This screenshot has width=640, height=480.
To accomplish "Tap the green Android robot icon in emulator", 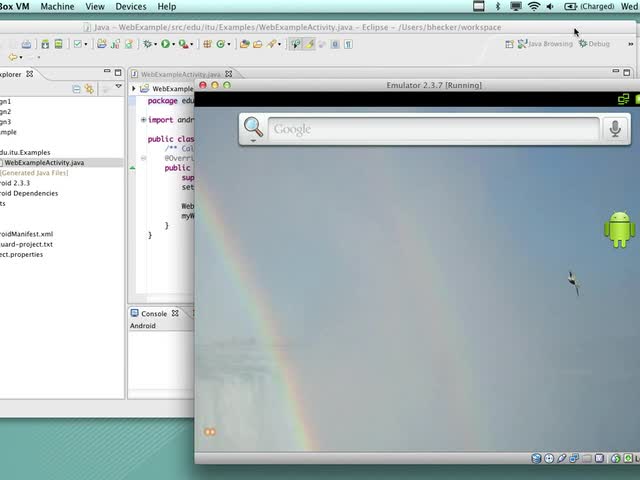I will point(620,229).
